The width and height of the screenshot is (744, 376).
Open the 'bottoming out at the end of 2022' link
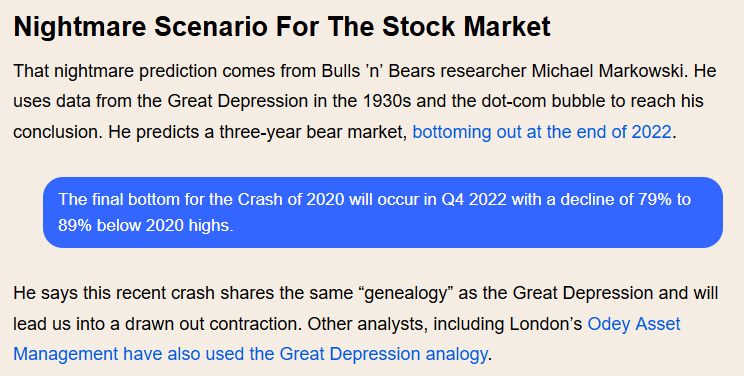[542, 132]
